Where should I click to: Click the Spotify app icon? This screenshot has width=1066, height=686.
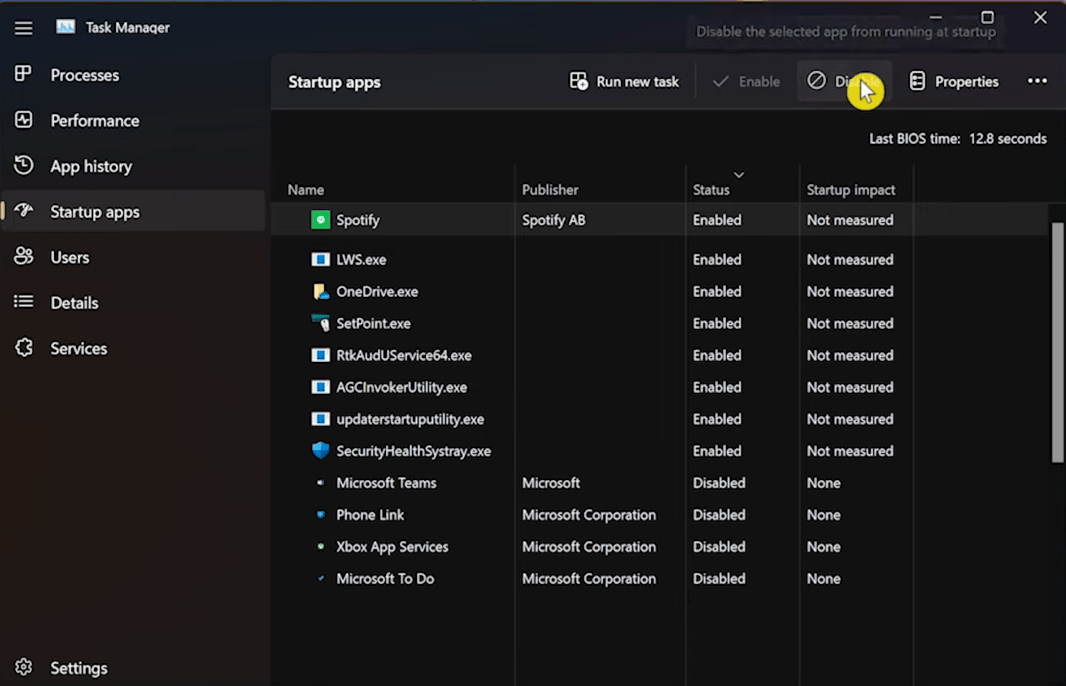pyautogui.click(x=320, y=220)
